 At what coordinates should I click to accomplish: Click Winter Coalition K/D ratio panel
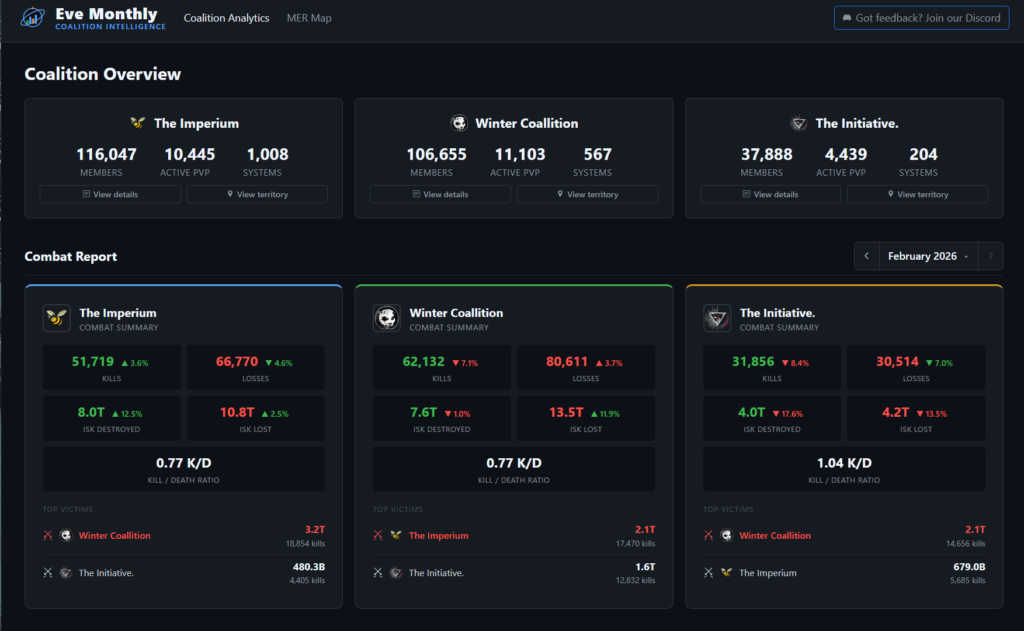point(514,469)
